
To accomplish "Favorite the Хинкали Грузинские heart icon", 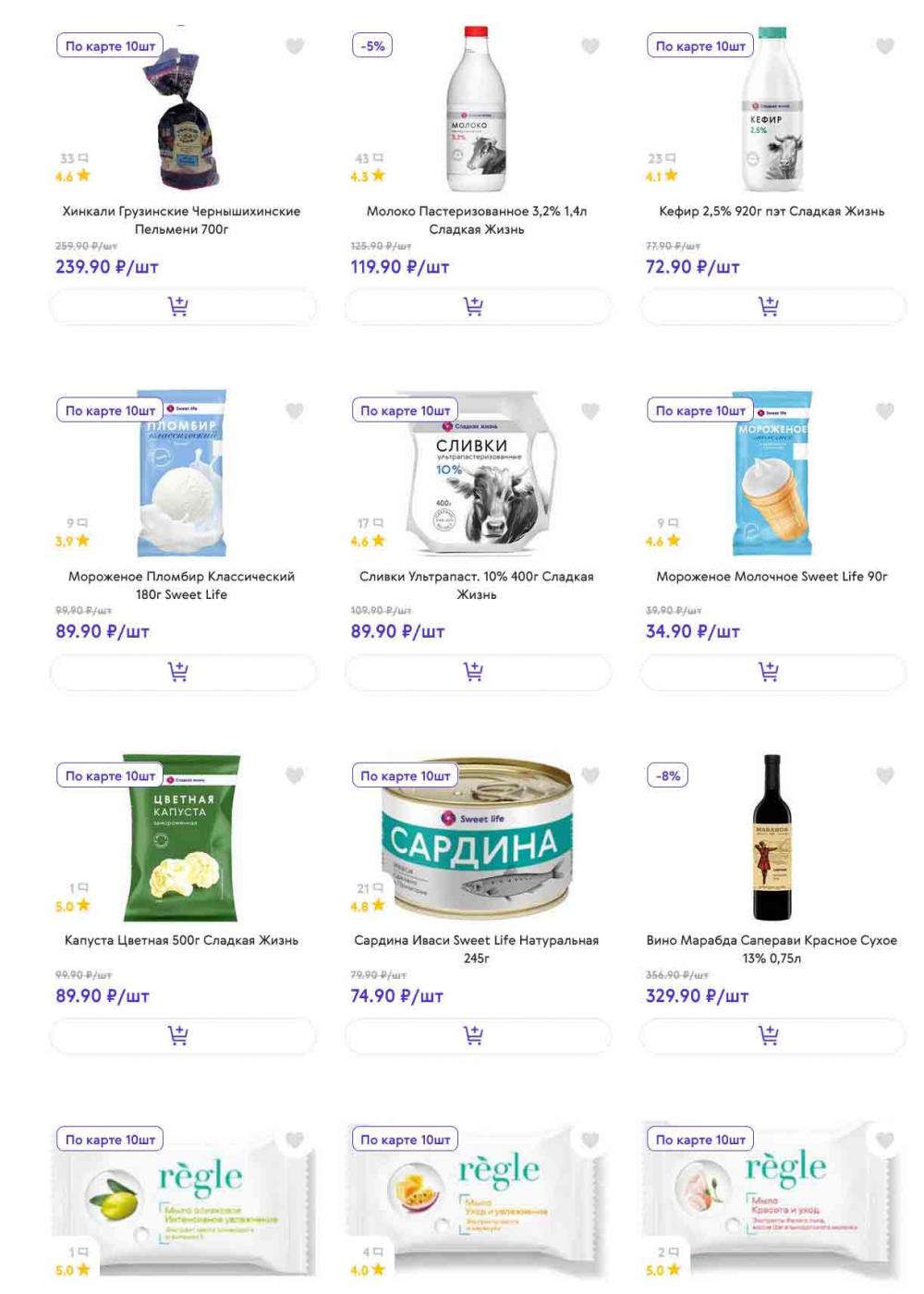I will 295,46.
